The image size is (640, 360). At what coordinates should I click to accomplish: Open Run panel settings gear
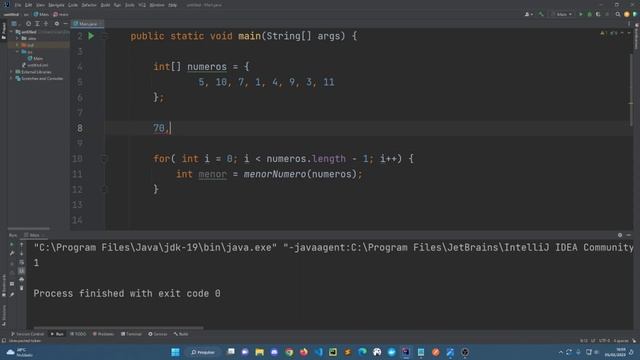tap(620, 235)
